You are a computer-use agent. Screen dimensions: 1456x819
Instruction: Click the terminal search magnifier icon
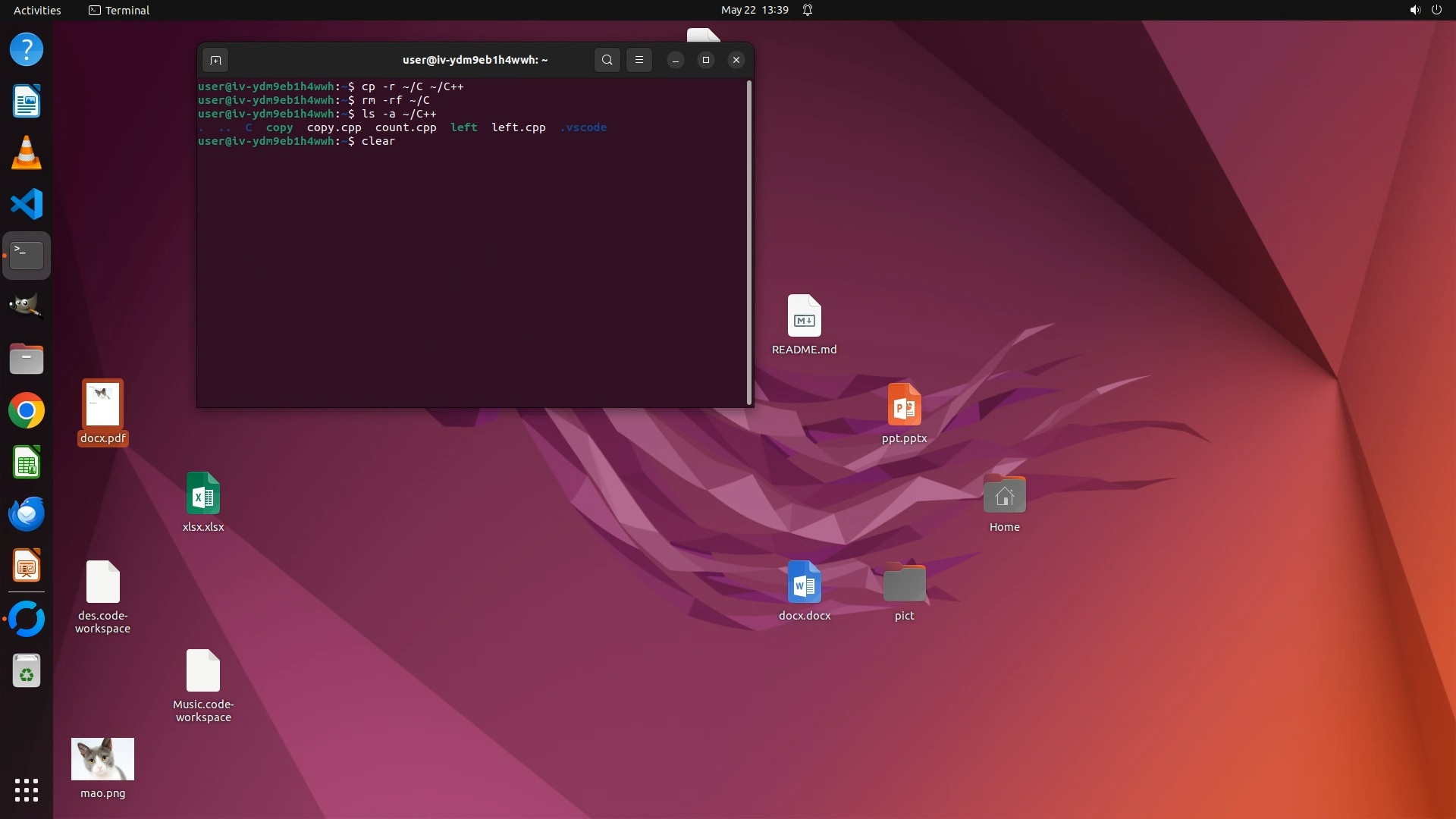point(607,60)
